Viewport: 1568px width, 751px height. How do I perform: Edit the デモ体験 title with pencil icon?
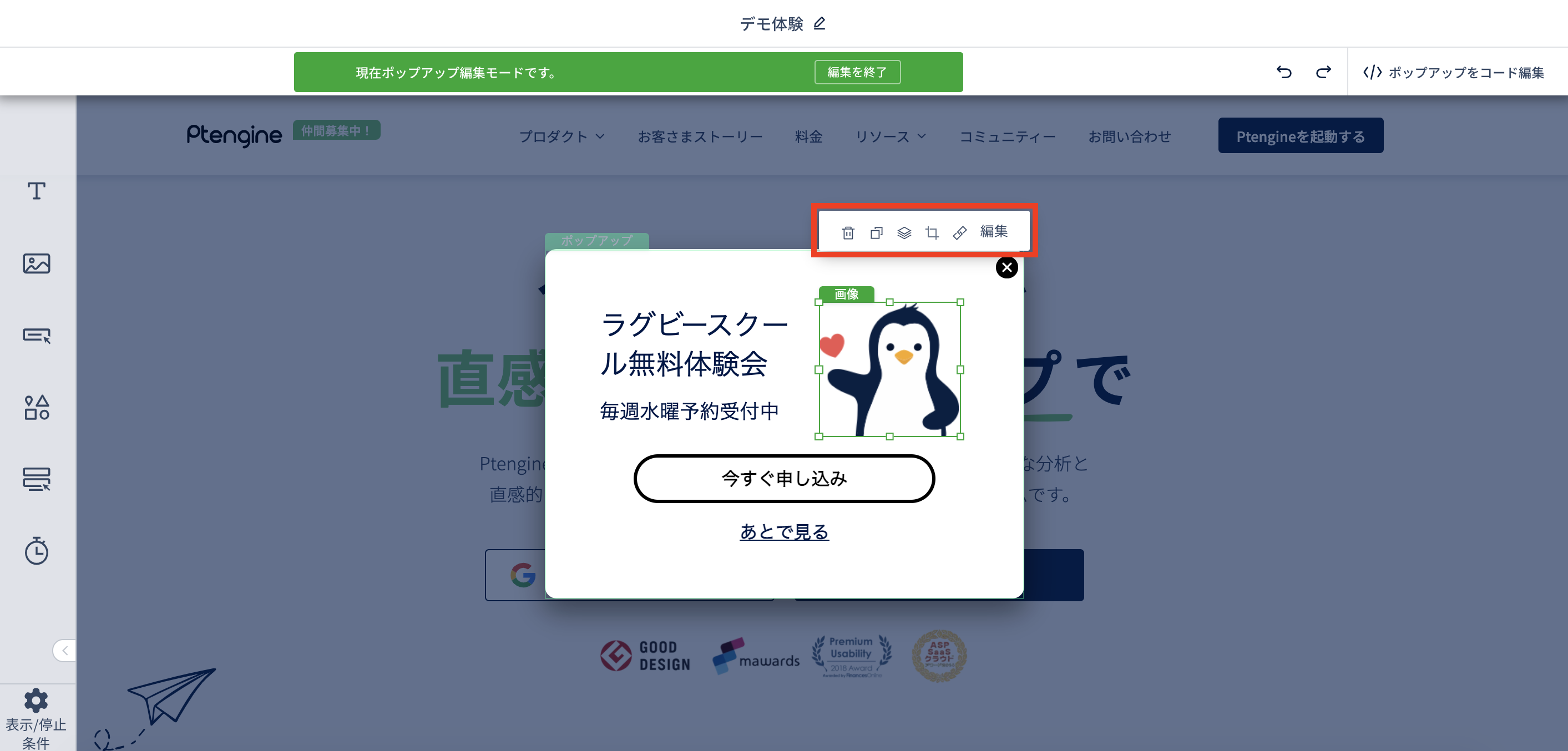(x=820, y=23)
